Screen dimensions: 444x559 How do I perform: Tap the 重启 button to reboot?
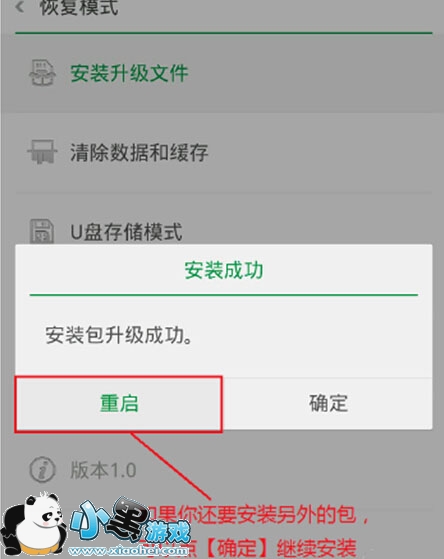(x=118, y=404)
